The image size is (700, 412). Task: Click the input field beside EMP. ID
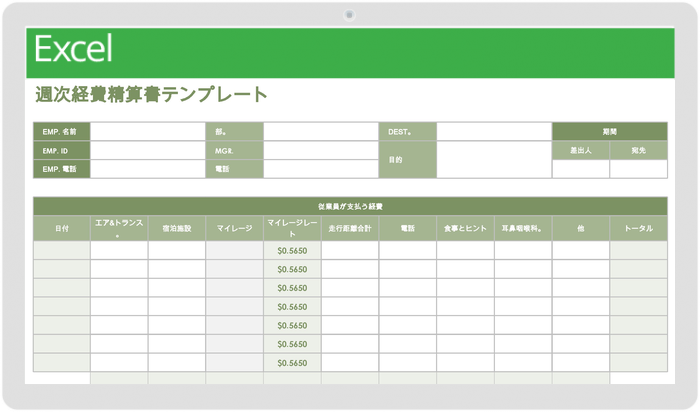click(x=148, y=150)
